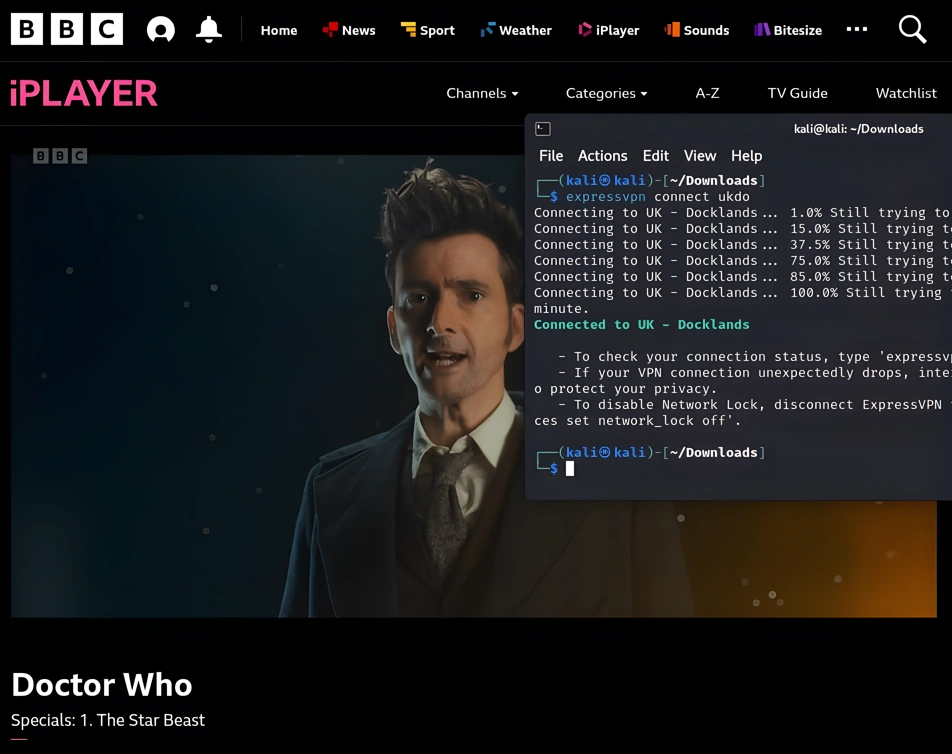Expand the more menu three dots

857,29
